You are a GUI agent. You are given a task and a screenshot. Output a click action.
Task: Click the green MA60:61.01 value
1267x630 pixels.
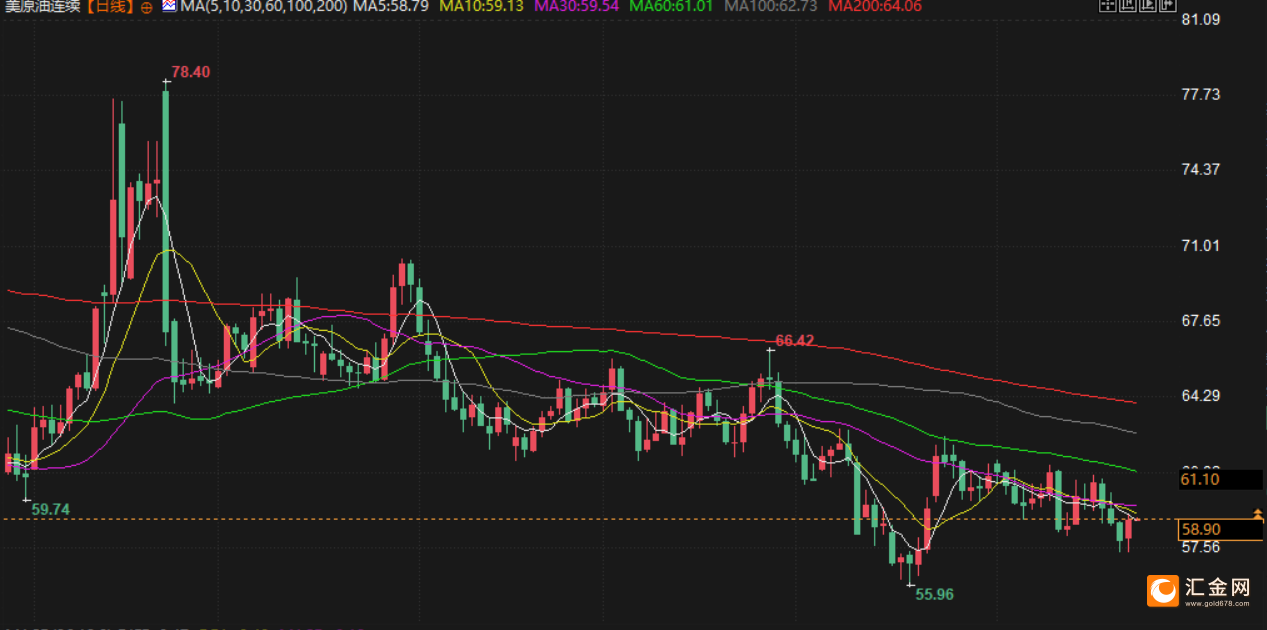point(671,6)
